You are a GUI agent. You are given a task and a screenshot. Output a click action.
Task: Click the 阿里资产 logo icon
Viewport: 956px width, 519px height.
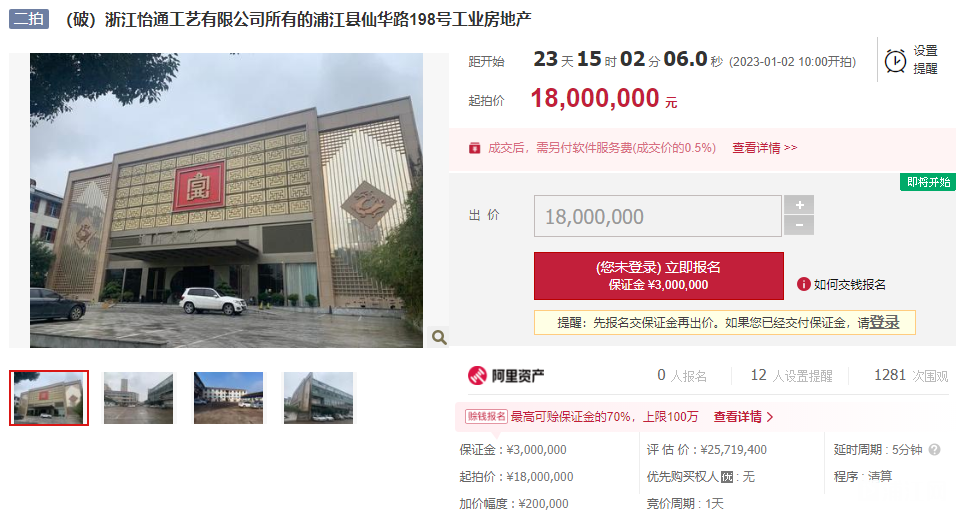pyautogui.click(x=477, y=375)
